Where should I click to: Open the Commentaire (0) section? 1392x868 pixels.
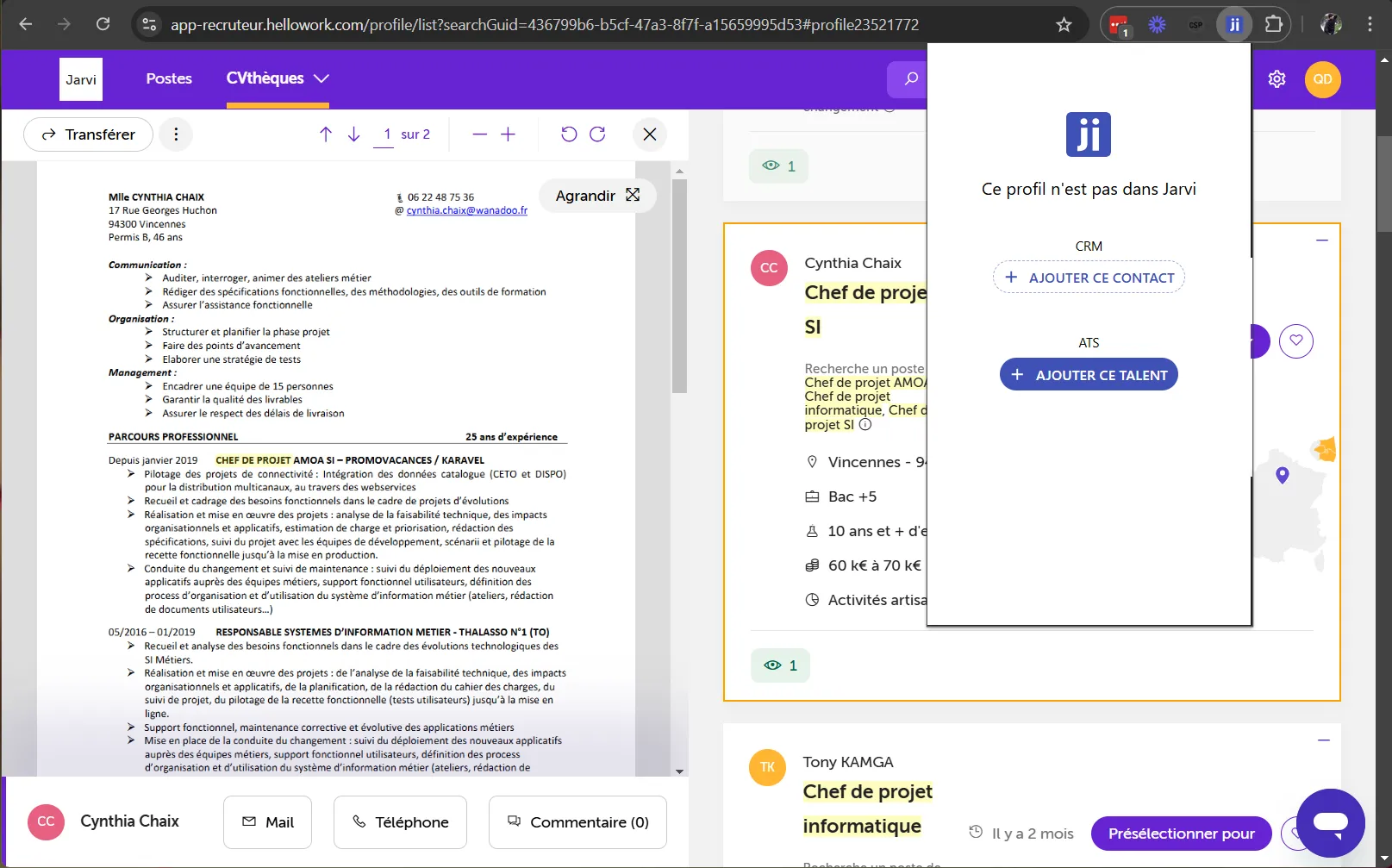point(577,822)
